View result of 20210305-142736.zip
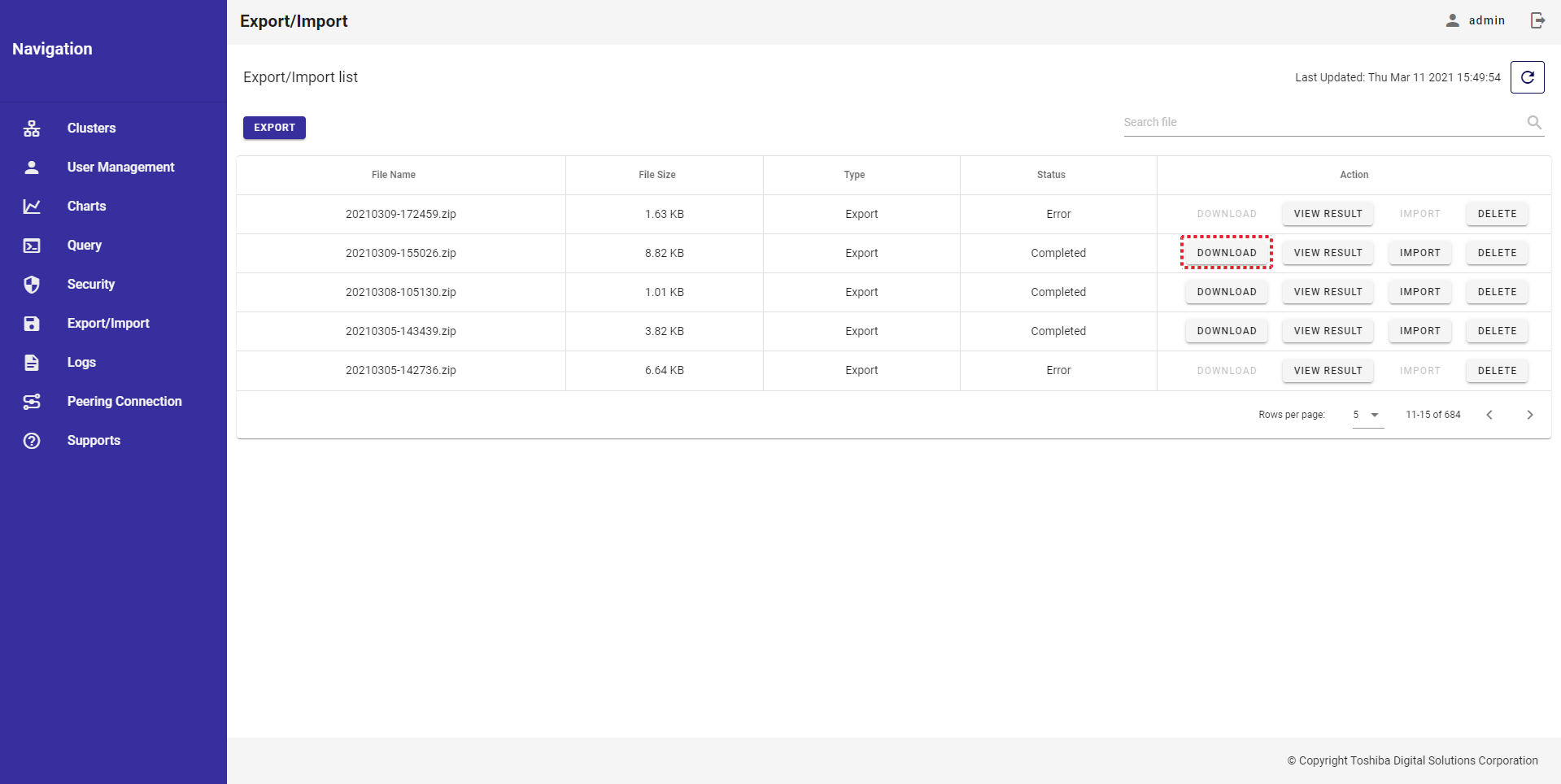 pyautogui.click(x=1328, y=371)
